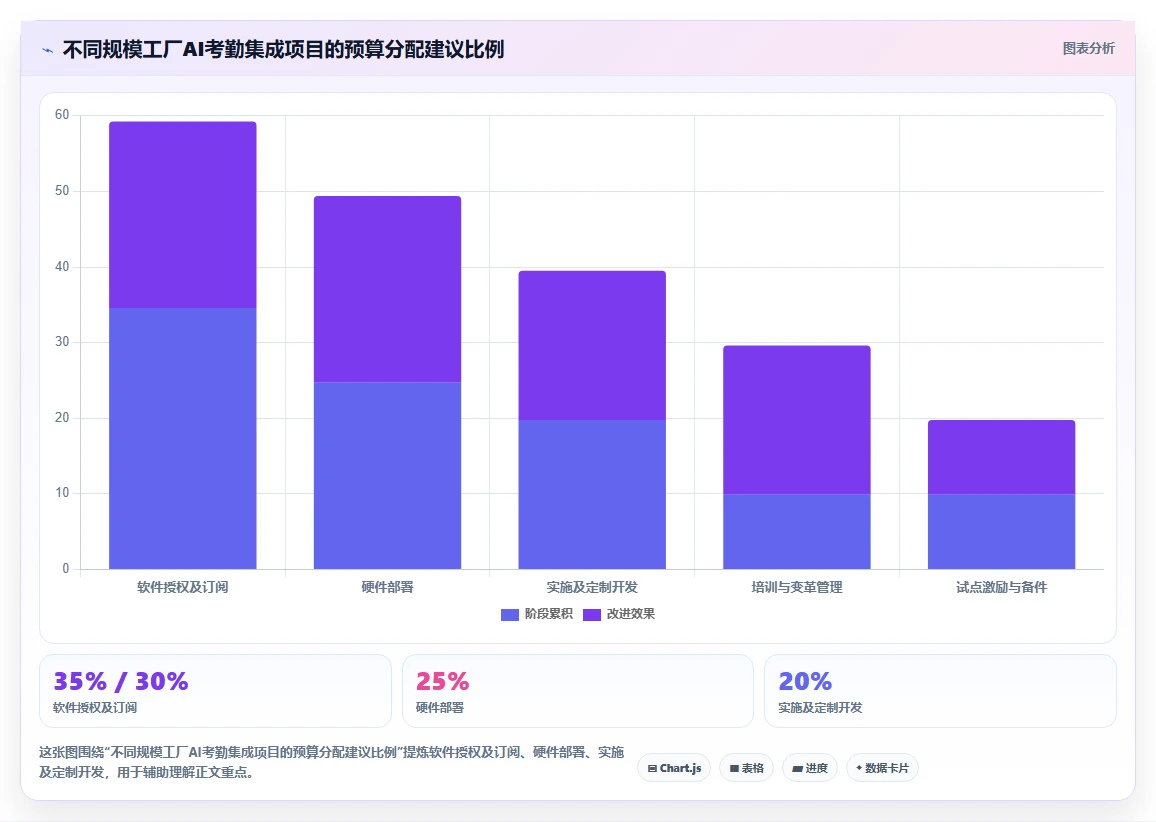This screenshot has width=1156, height=822.
Task: Click the y-axis value 40
Action: 62,267
